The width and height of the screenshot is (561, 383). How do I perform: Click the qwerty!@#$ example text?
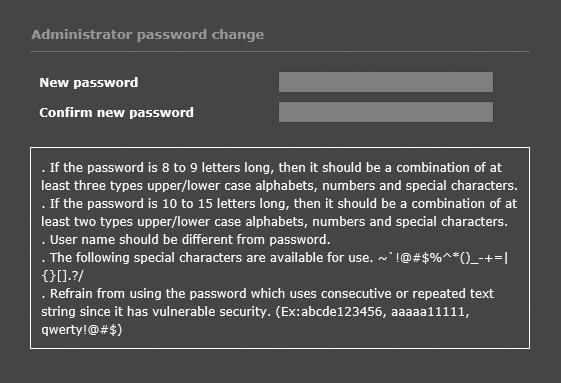coord(79,330)
